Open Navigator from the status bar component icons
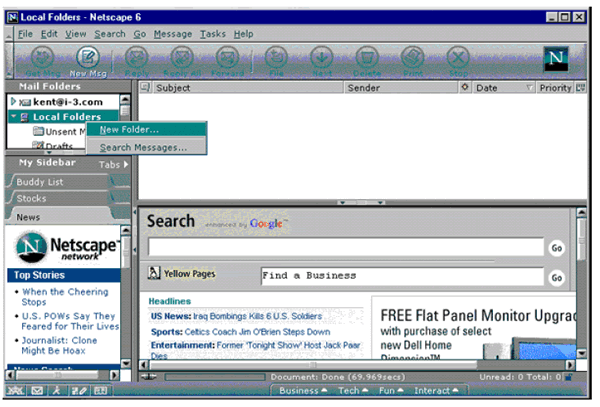600x407 pixels. 16,391
